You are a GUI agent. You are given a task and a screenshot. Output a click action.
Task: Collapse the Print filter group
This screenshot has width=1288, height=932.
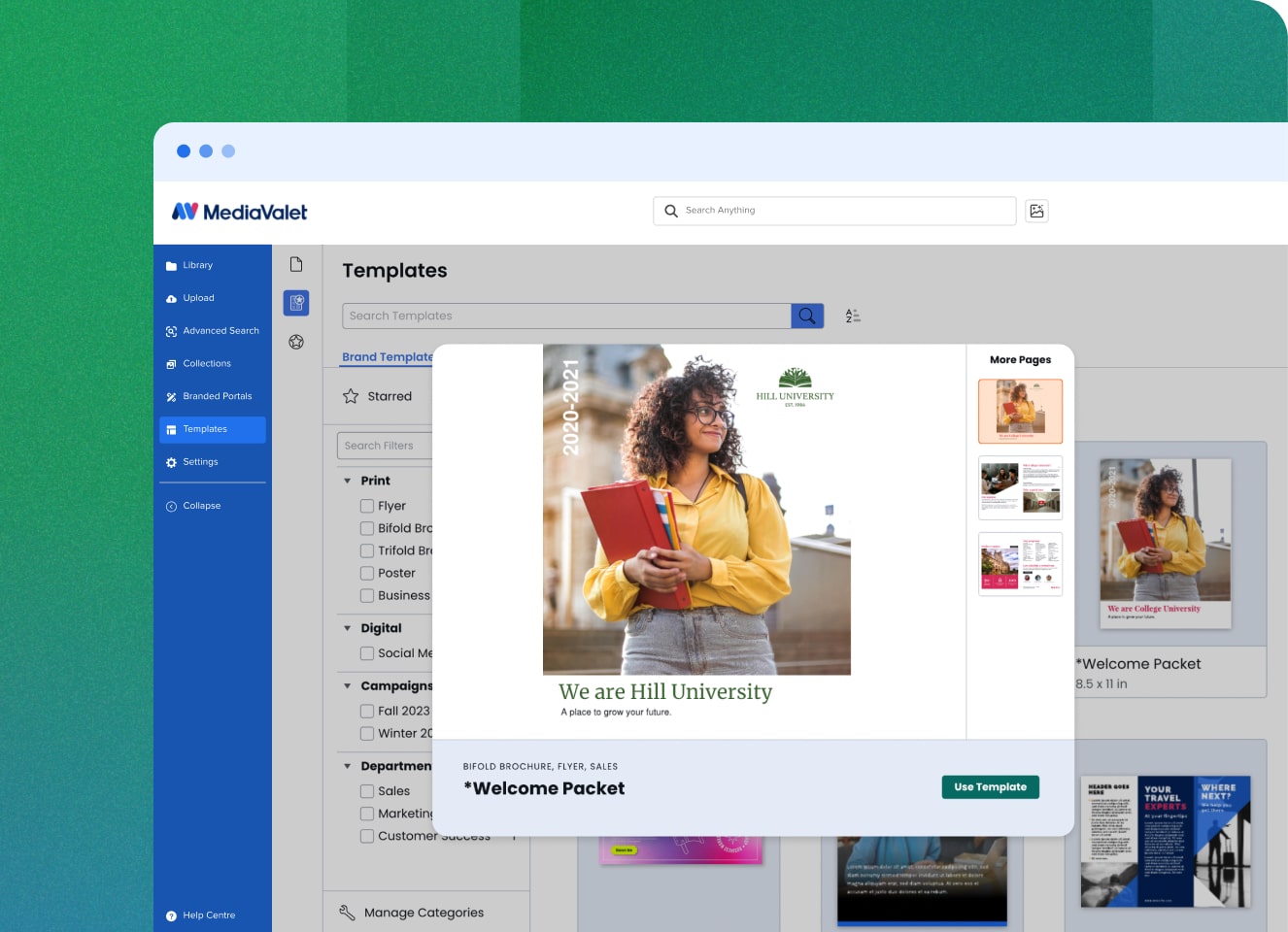(x=348, y=481)
